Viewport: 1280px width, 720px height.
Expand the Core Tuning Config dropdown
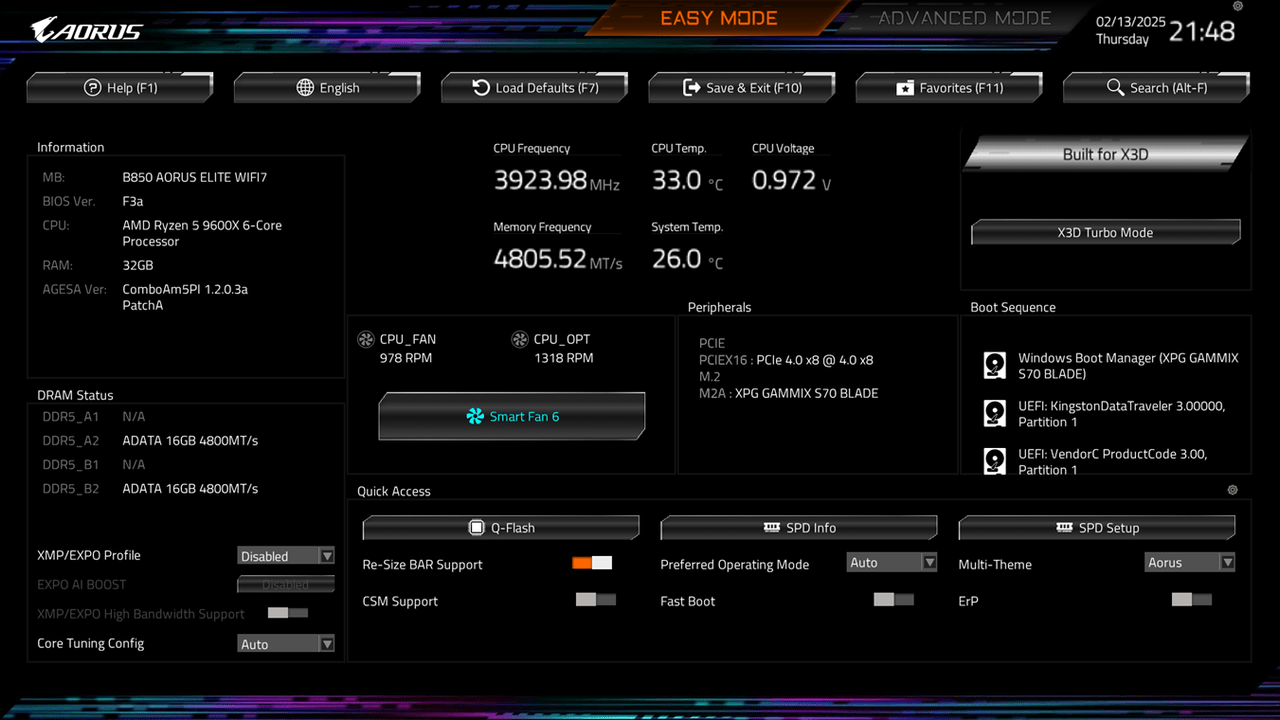[x=286, y=643]
